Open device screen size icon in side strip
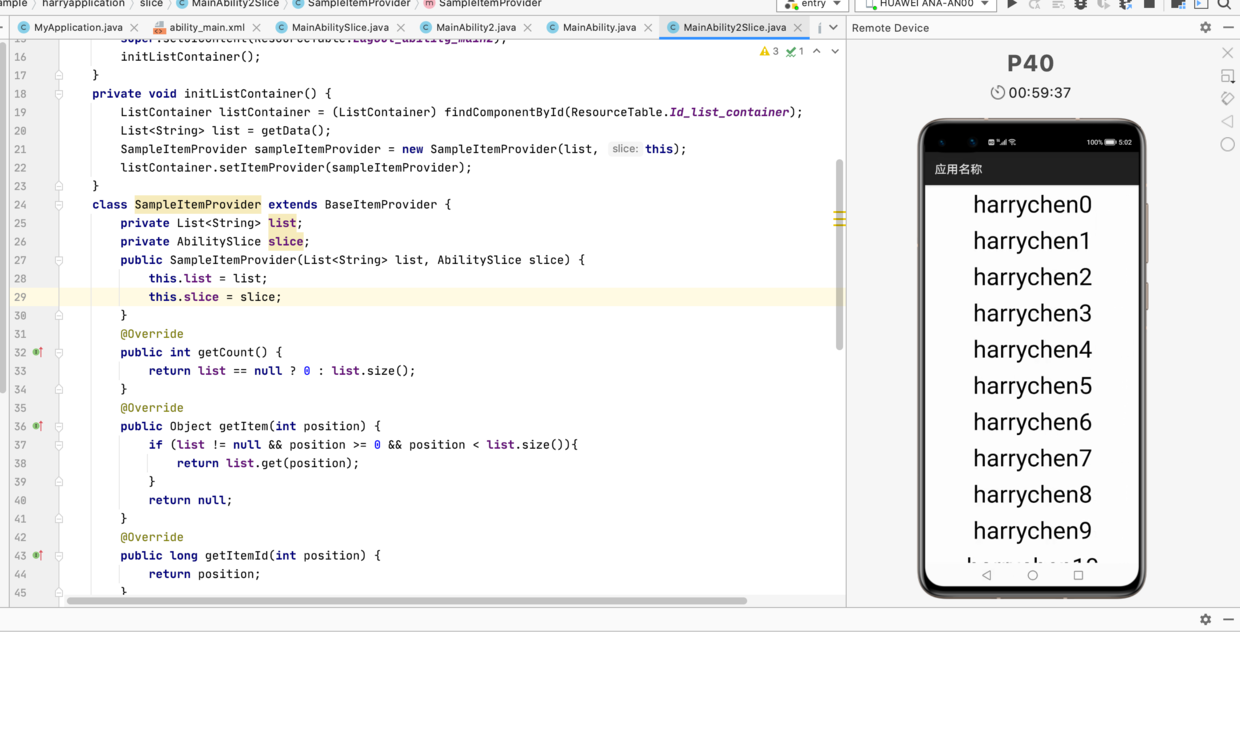Screen dimensions: 1240x732 (x=1227, y=76)
